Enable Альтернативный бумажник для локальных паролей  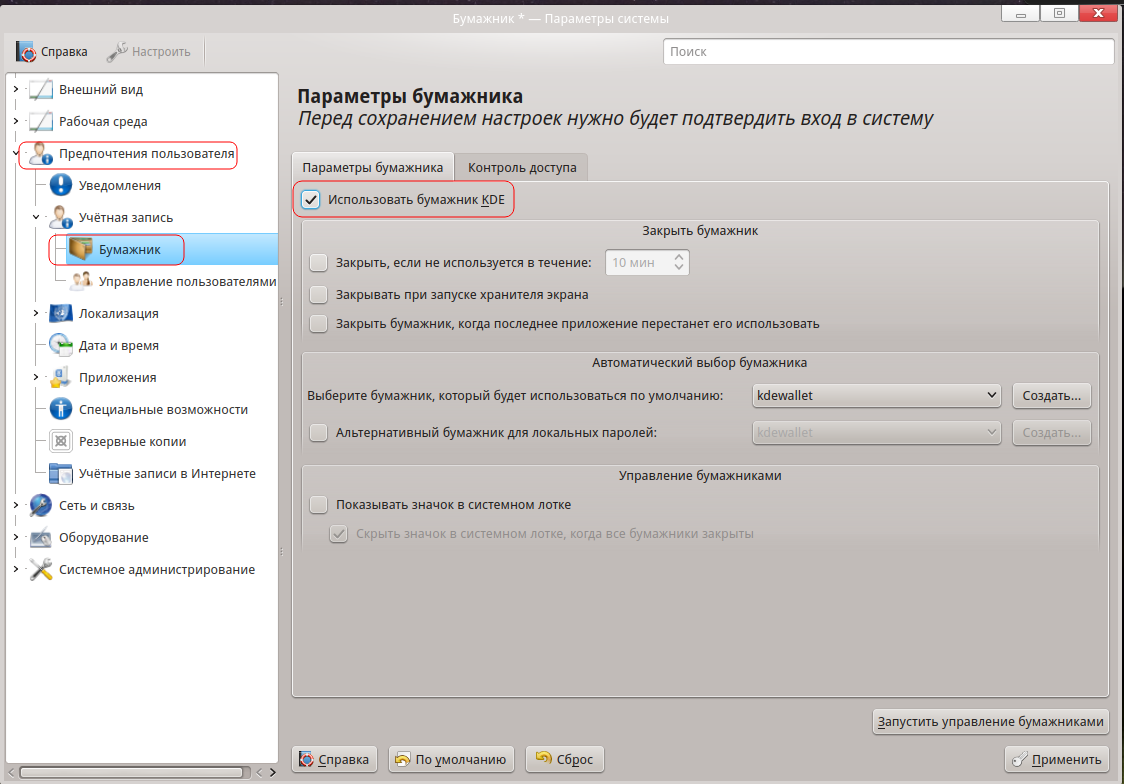pos(318,432)
